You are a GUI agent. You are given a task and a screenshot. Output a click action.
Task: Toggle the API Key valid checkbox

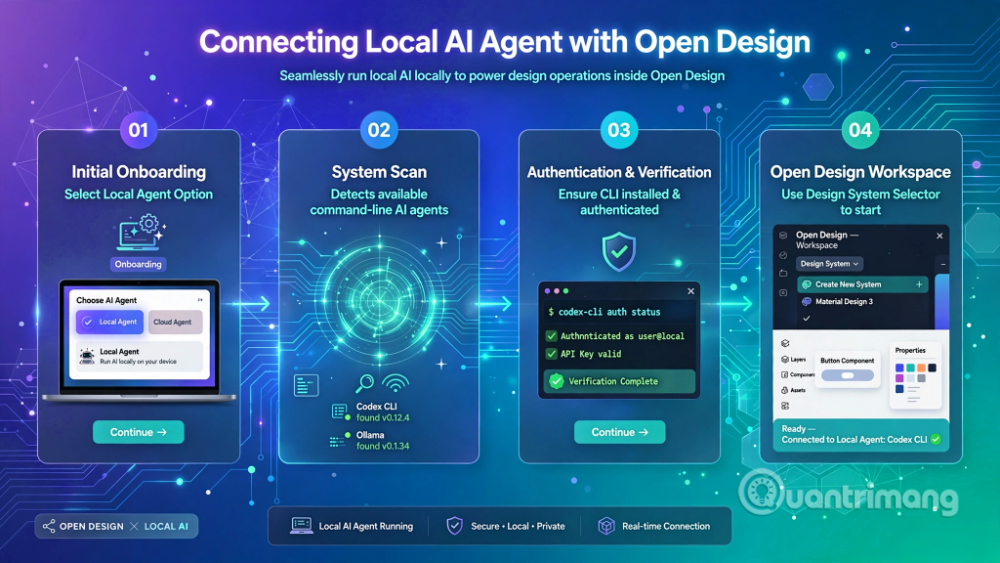point(551,354)
